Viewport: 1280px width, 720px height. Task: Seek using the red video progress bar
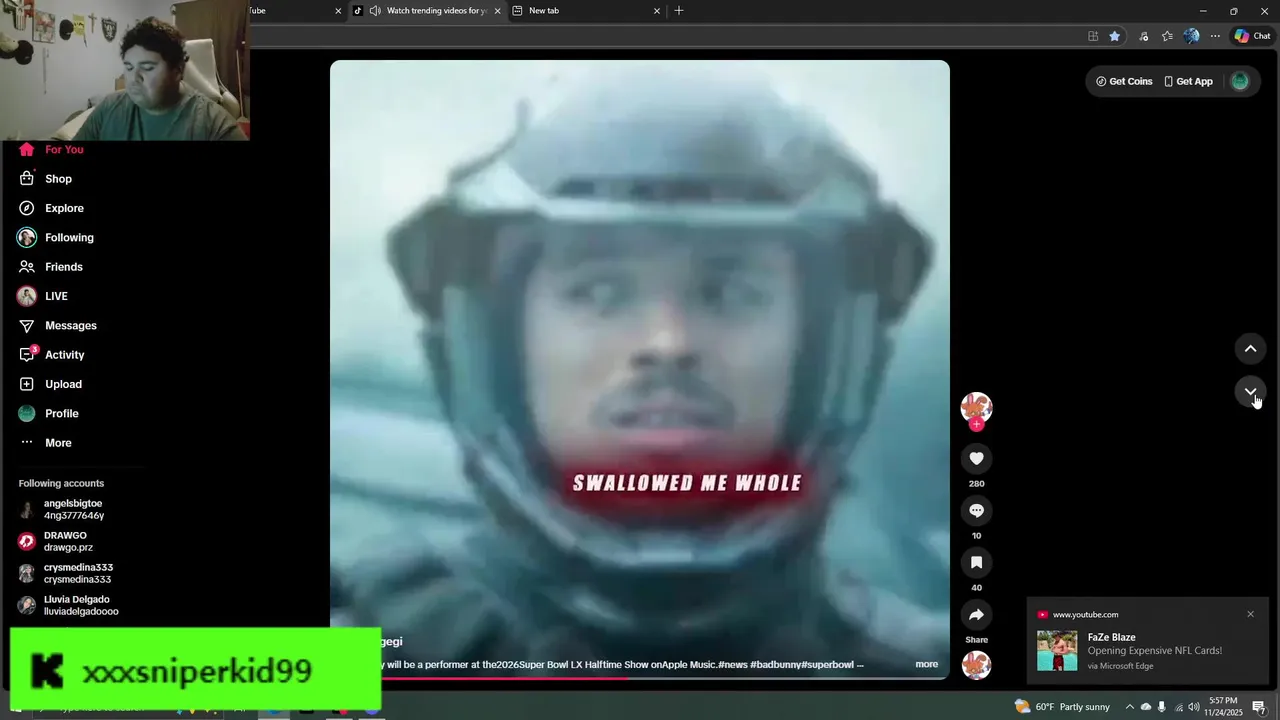pos(640,678)
